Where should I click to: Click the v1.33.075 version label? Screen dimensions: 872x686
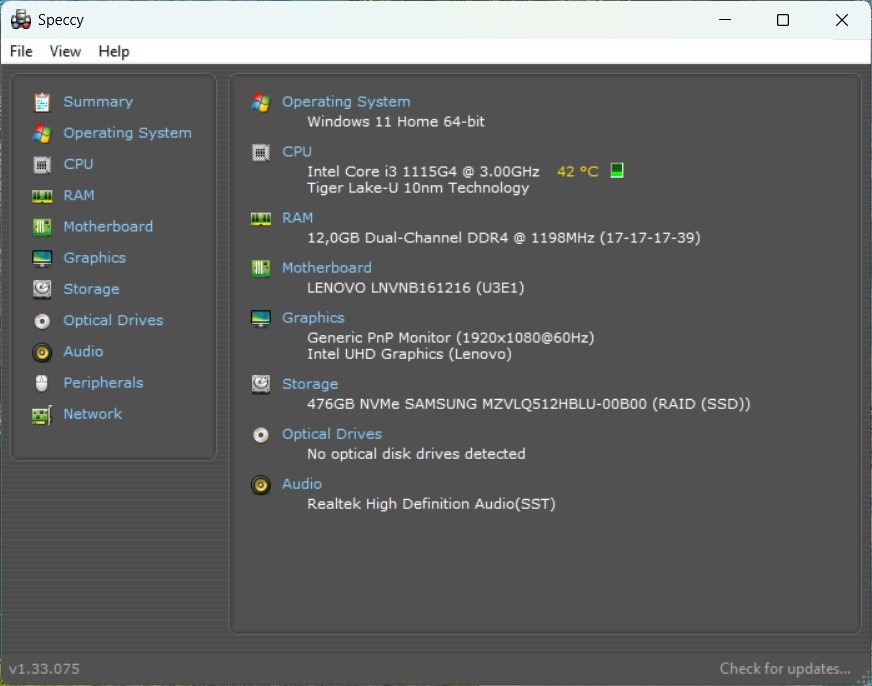click(43, 668)
